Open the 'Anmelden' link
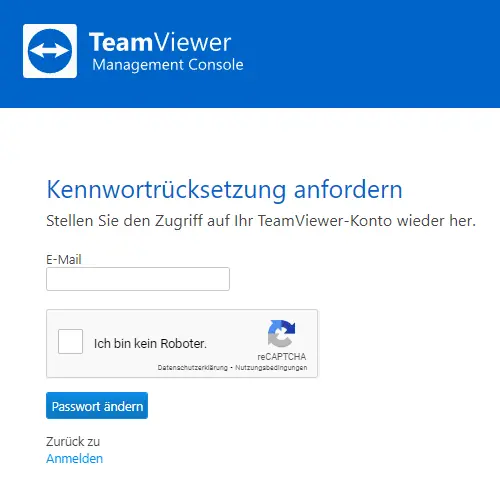 [x=74, y=459]
